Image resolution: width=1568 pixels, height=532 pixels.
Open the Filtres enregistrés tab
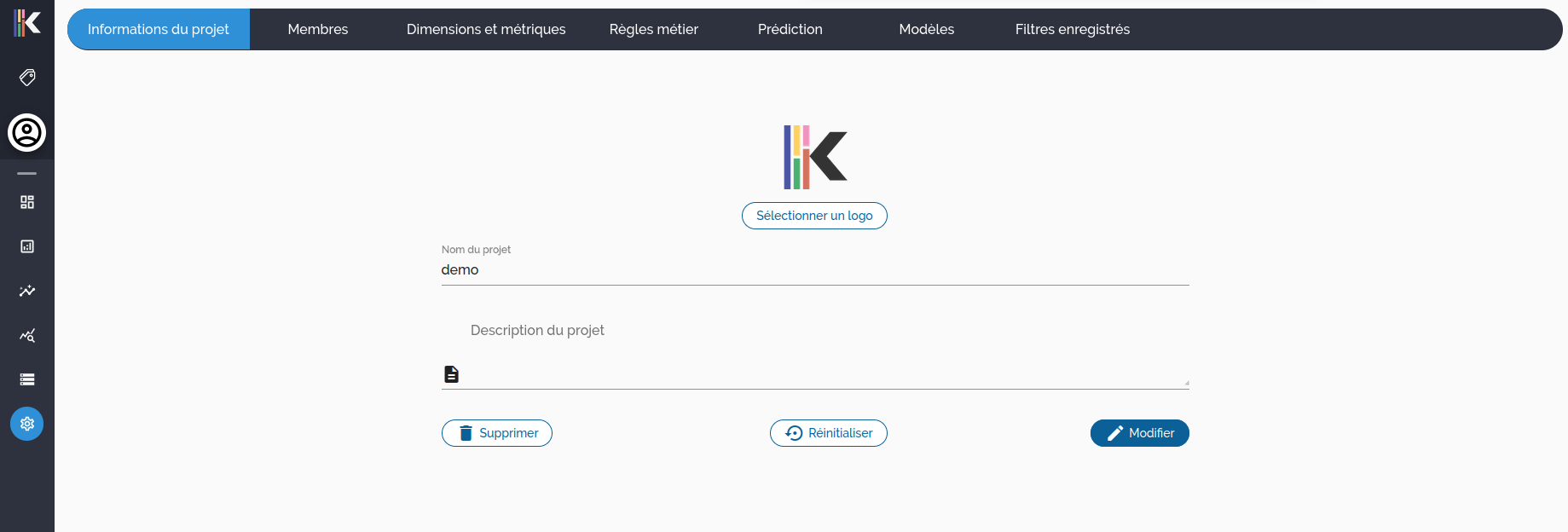(1072, 30)
